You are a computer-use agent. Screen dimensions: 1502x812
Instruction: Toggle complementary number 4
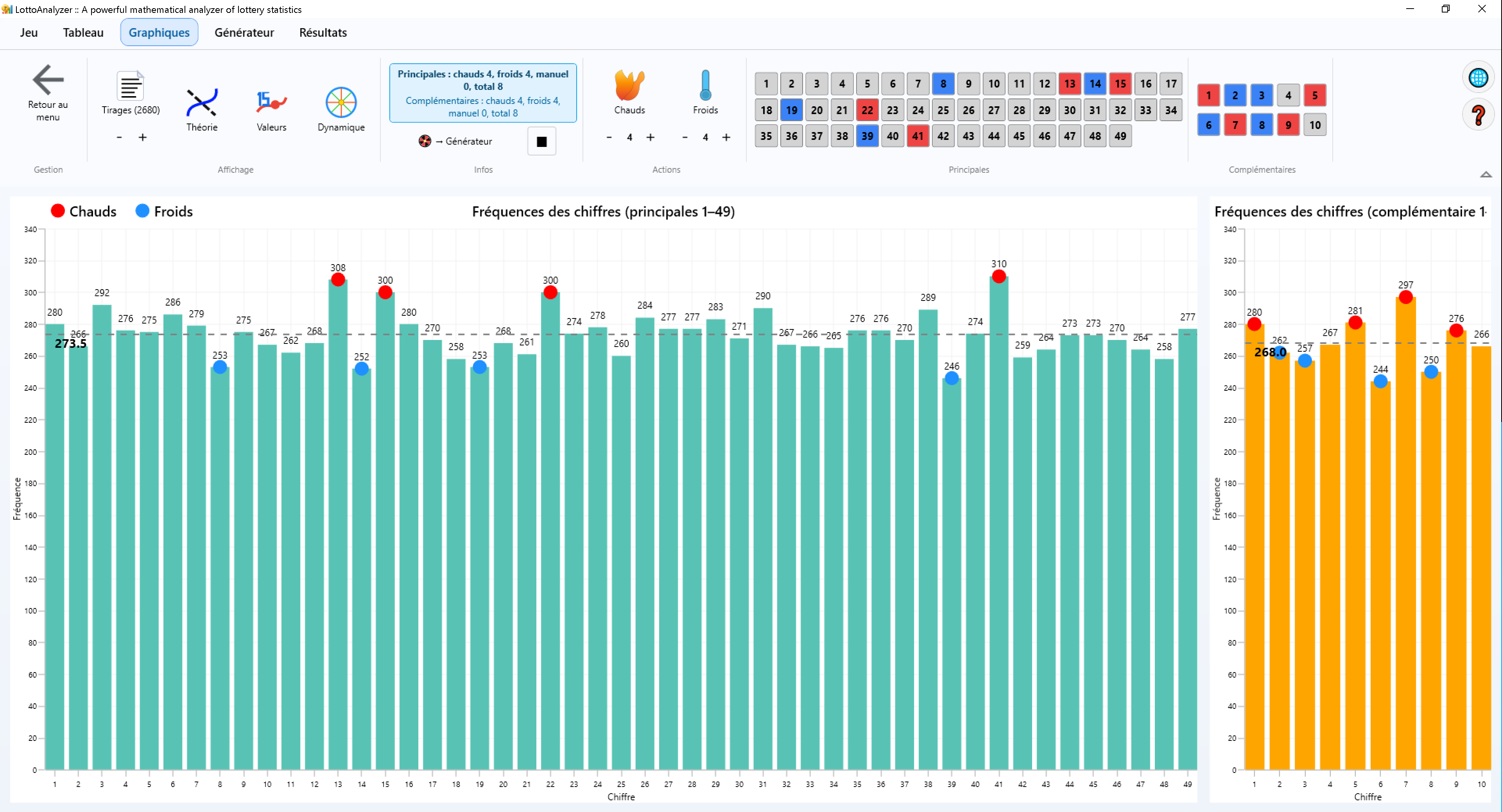point(1288,96)
